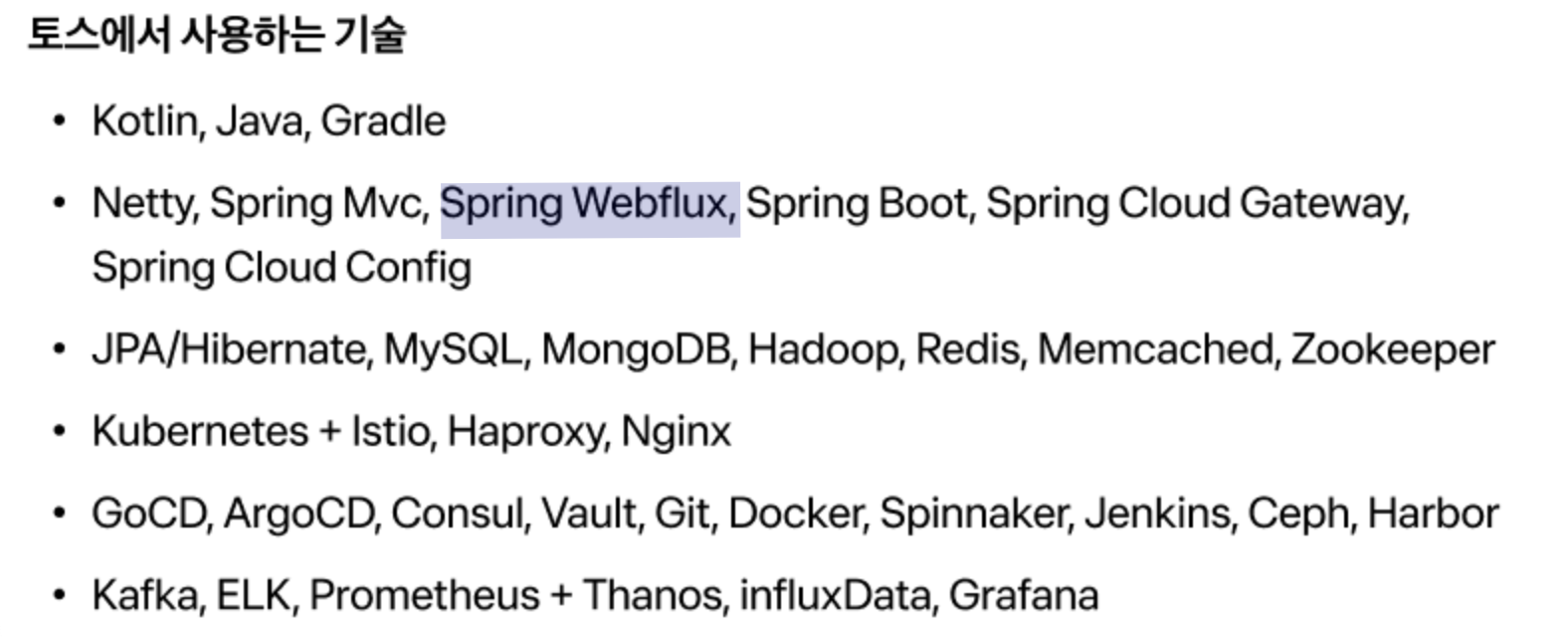This screenshot has width=1568, height=637.
Task: Click the word 'MongoDB'
Action: (637, 349)
